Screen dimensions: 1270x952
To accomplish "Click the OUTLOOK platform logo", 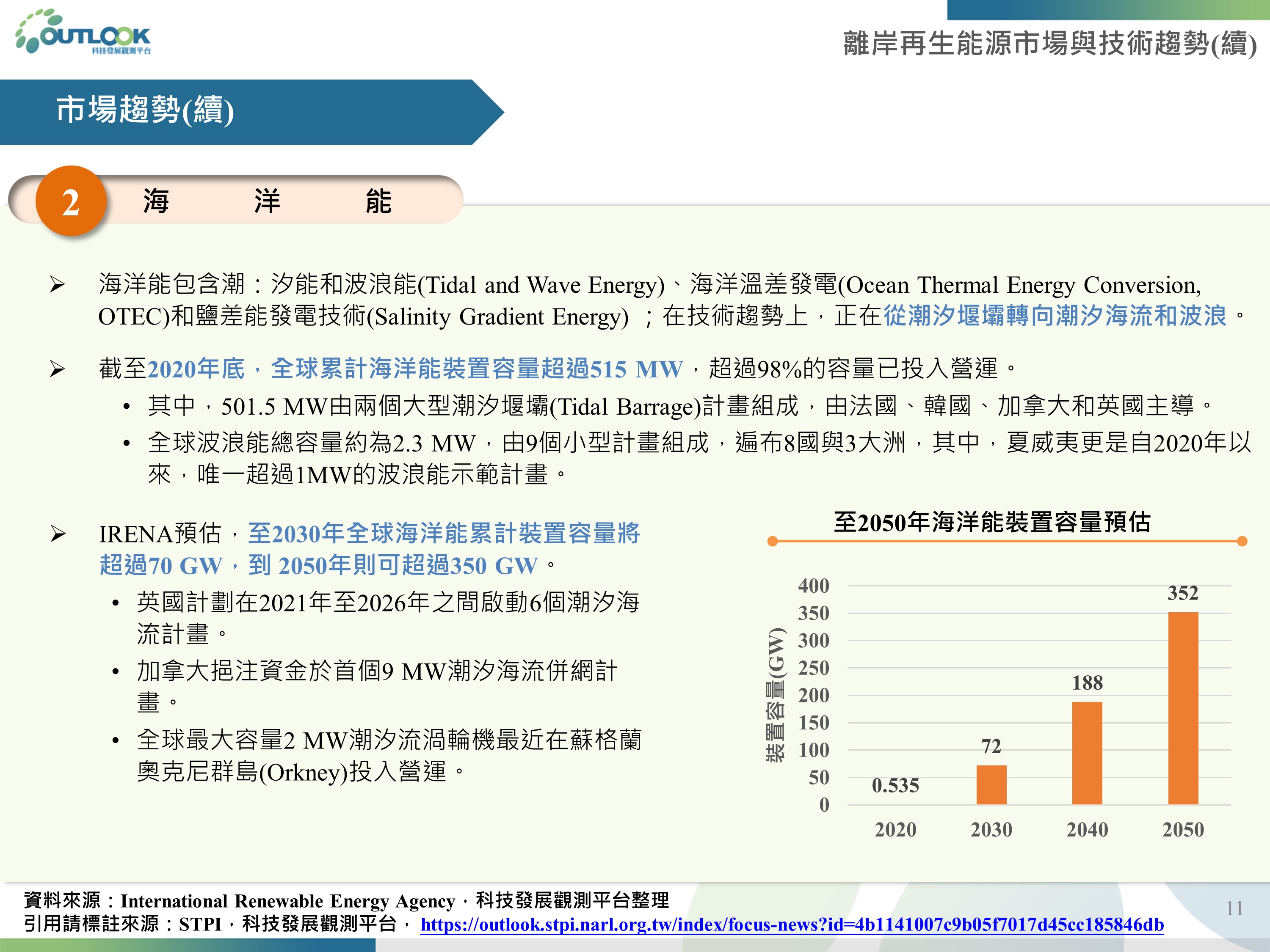I will 84,34.
